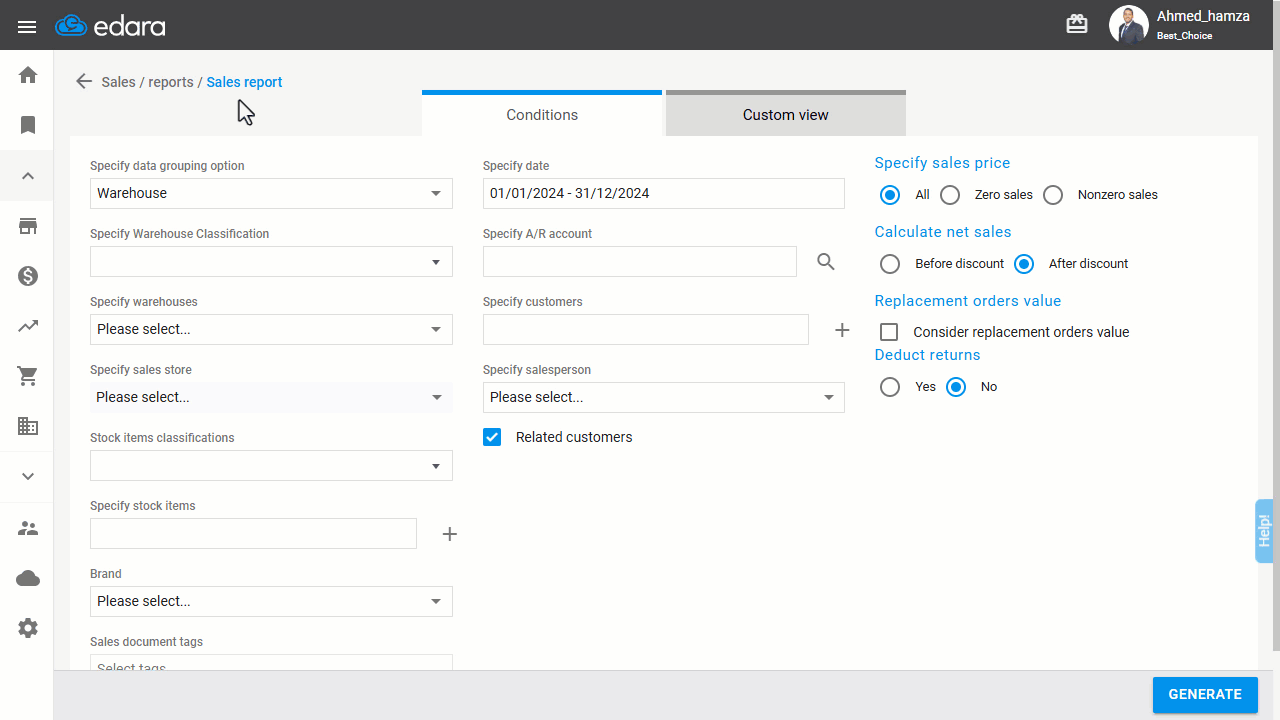Open the shopping cart icon in sidebar

28,376
